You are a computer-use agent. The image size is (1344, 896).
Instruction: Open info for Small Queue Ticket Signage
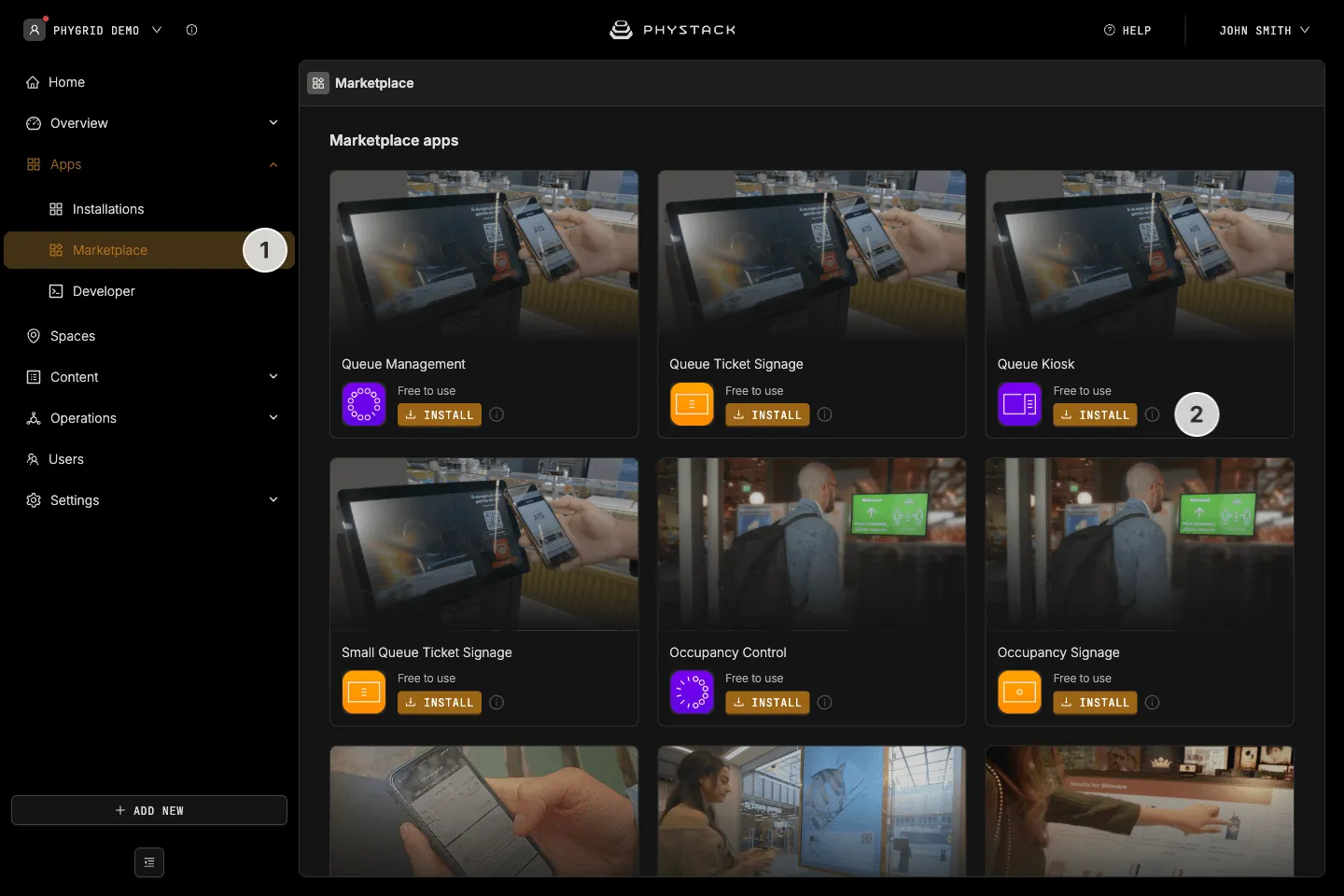(x=497, y=702)
